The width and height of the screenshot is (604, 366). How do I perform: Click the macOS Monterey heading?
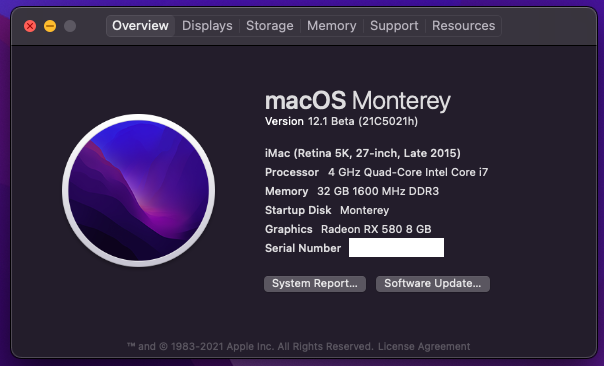click(x=357, y=101)
